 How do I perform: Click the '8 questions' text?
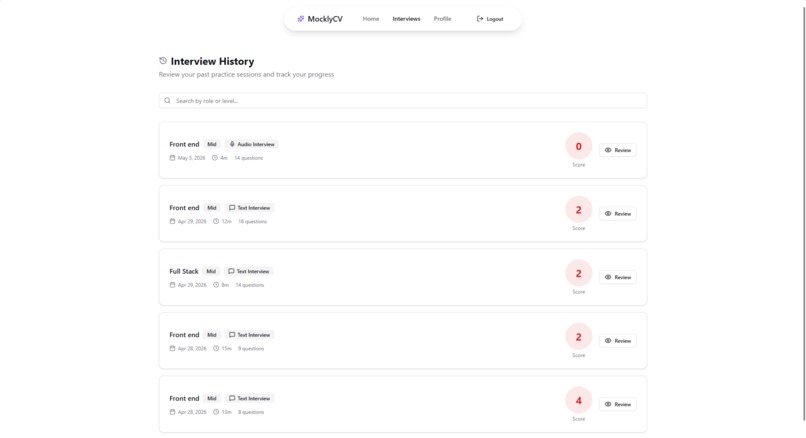251,412
